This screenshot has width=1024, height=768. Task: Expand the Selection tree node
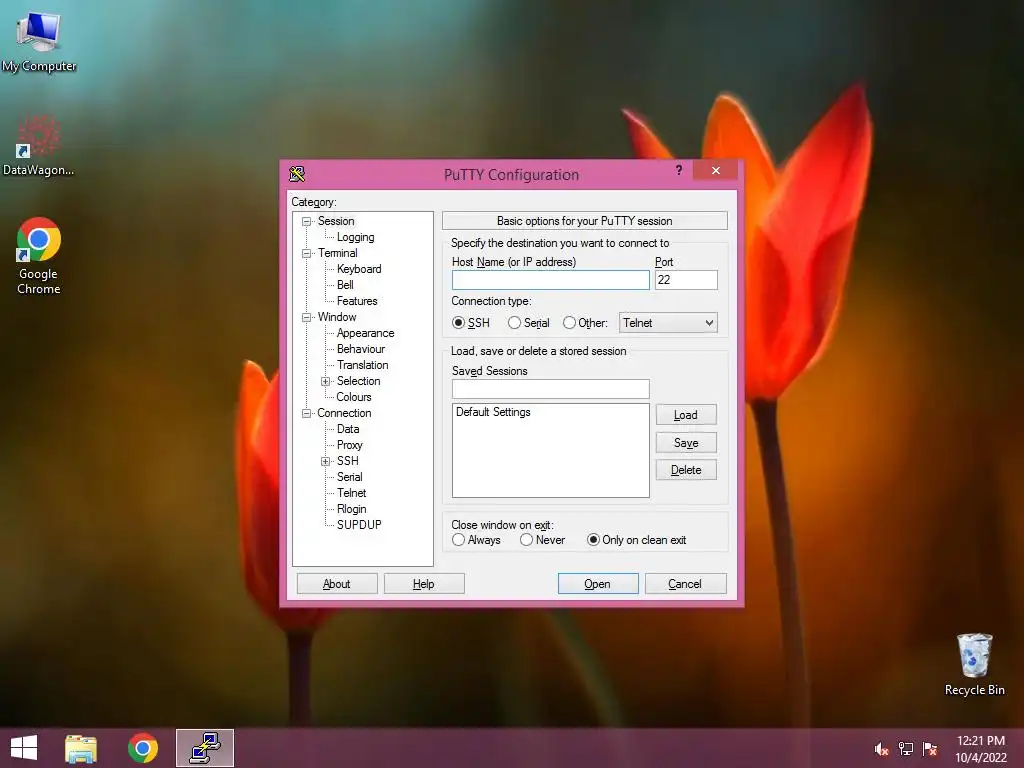pyautogui.click(x=325, y=381)
